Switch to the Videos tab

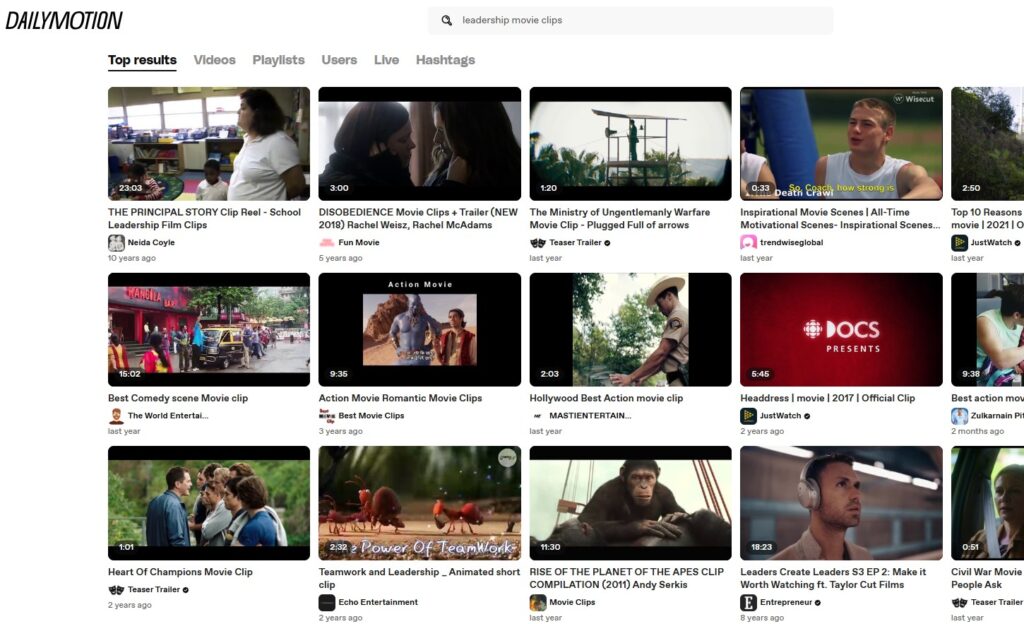[x=214, y=60]
